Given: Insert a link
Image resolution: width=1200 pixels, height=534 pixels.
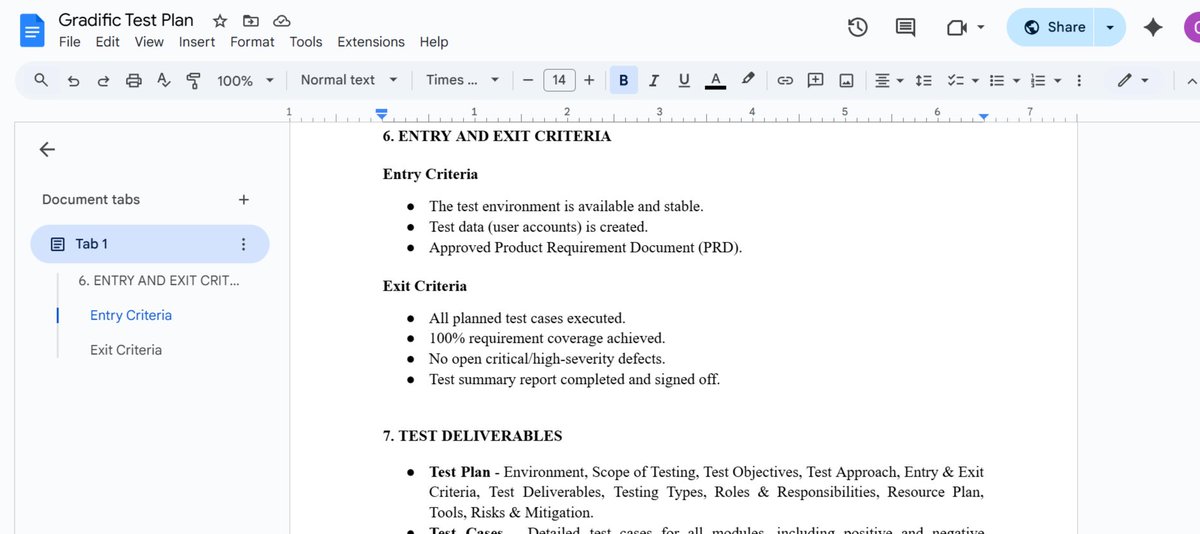Looking at the screenshot, I should 785,80.
